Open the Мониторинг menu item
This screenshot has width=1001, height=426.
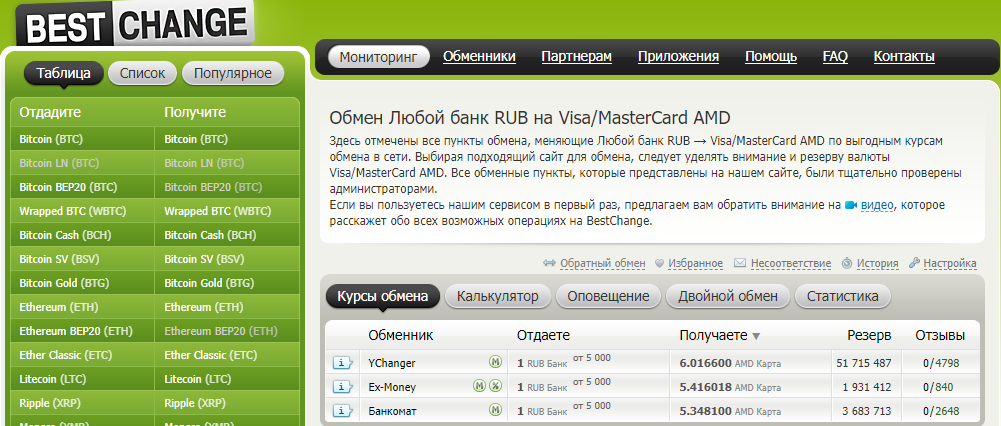(378, 57)
